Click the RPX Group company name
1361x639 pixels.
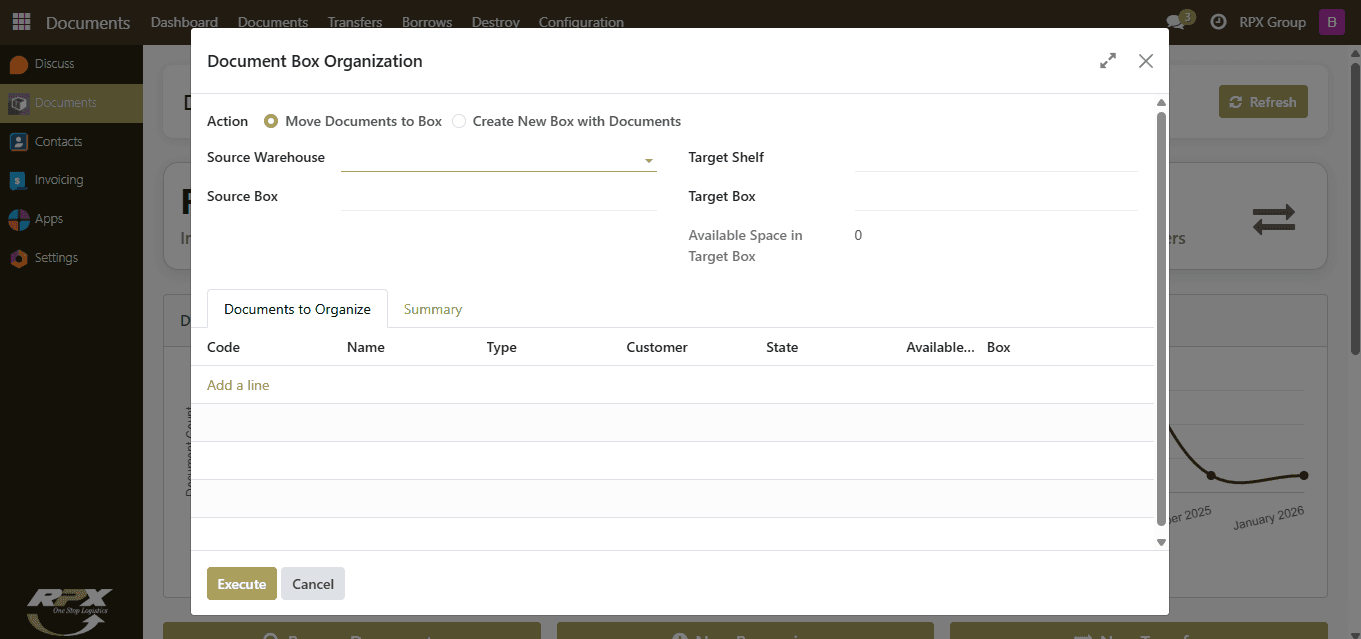pyautogui.click(x=1272, y=22)
